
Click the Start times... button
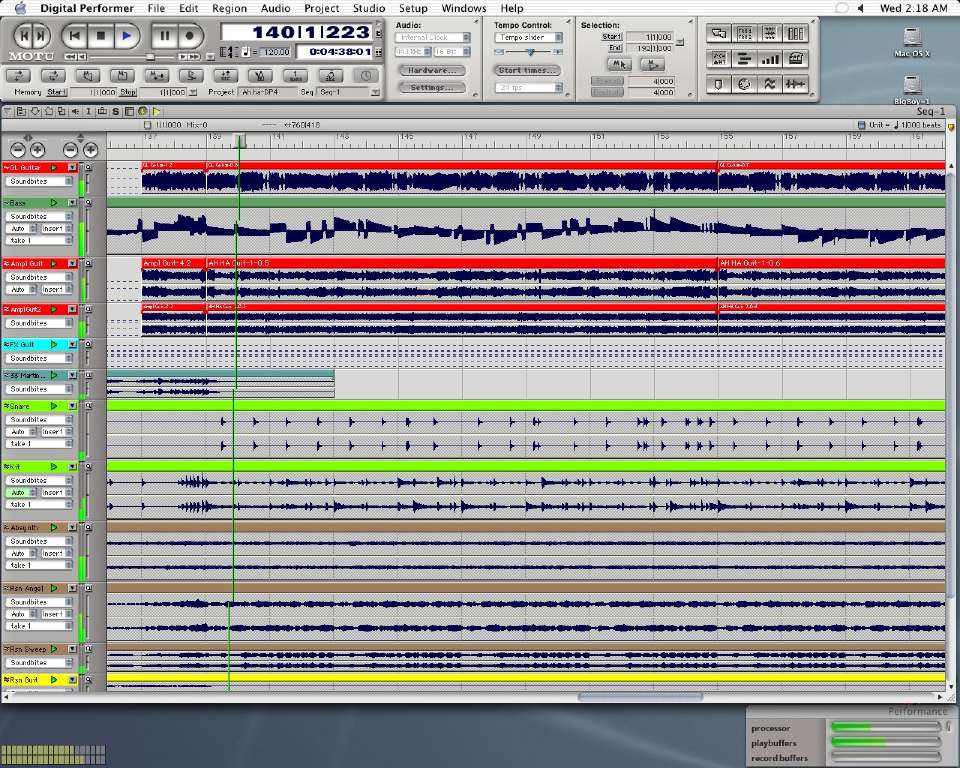tap(527, 70)
